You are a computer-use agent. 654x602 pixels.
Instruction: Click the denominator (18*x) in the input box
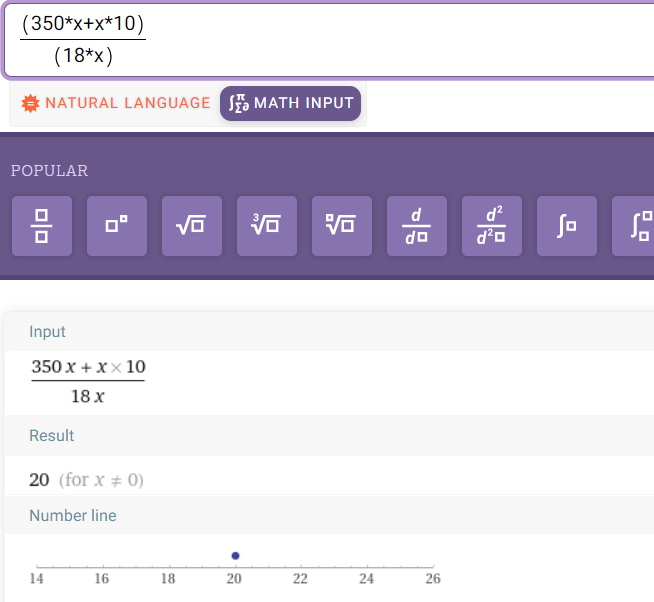click(x=83, y=57)
